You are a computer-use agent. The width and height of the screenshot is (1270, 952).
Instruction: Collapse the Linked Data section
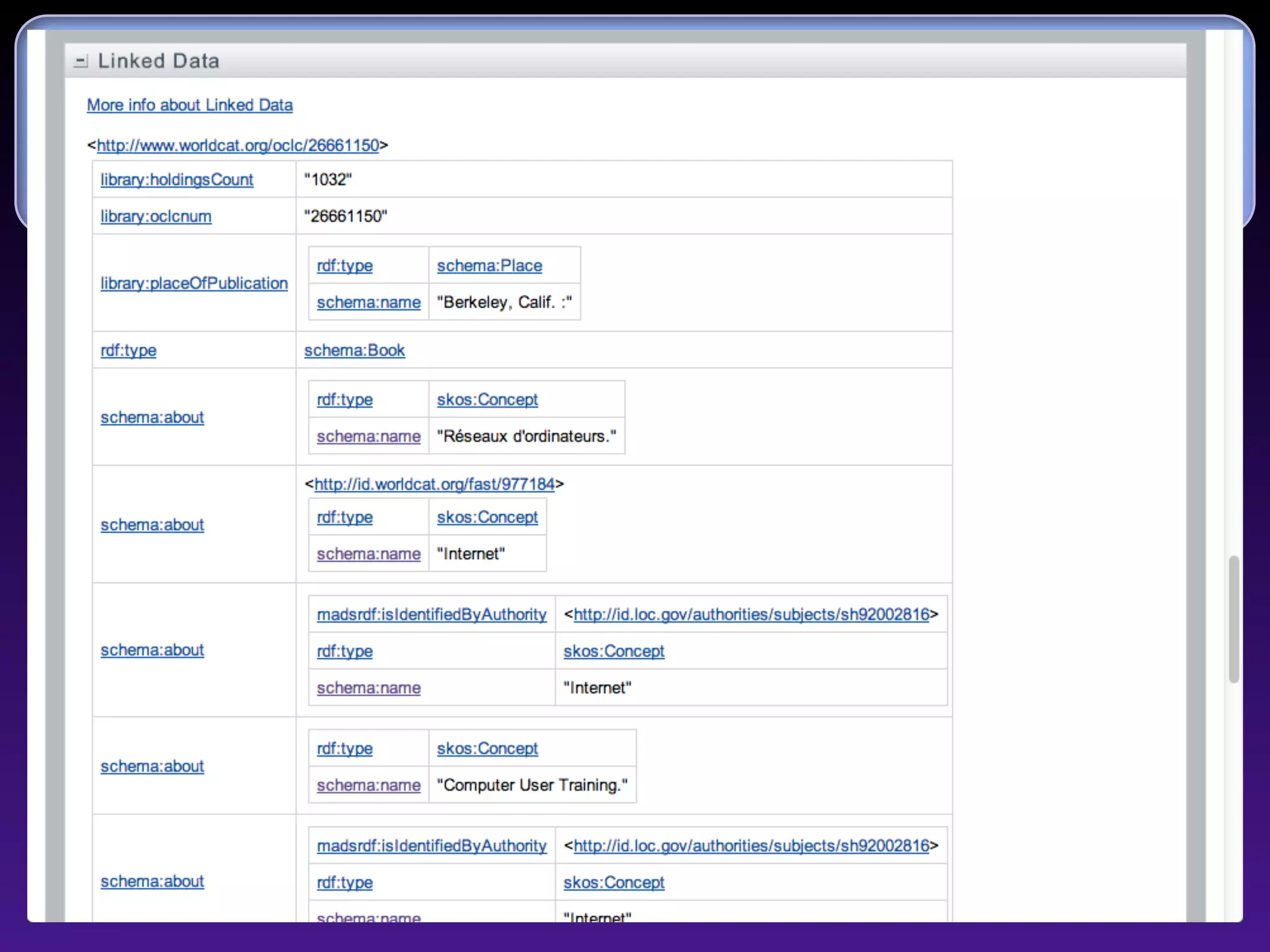(81, 61)
